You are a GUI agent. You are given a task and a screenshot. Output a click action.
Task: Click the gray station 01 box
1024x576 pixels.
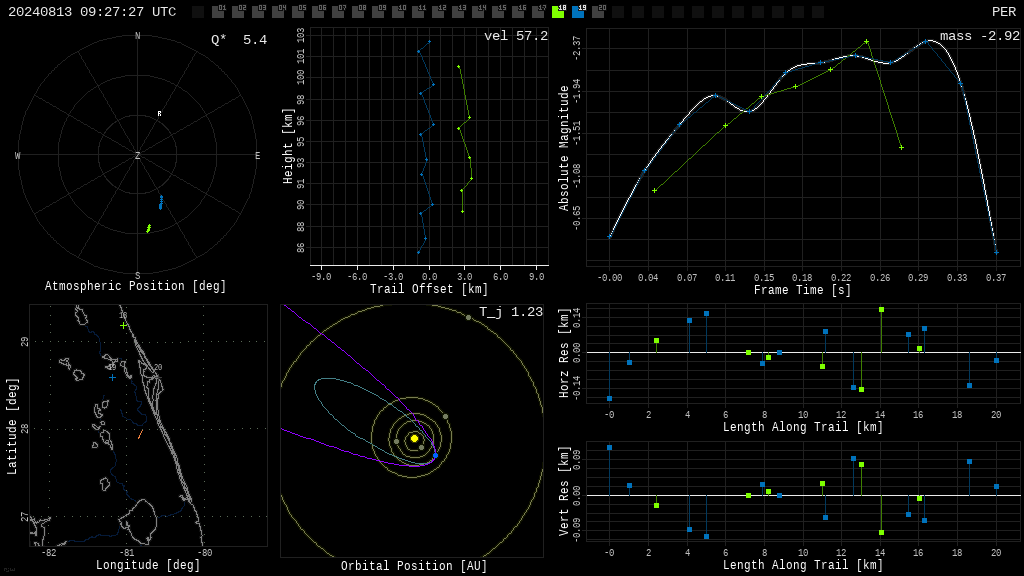219,12
